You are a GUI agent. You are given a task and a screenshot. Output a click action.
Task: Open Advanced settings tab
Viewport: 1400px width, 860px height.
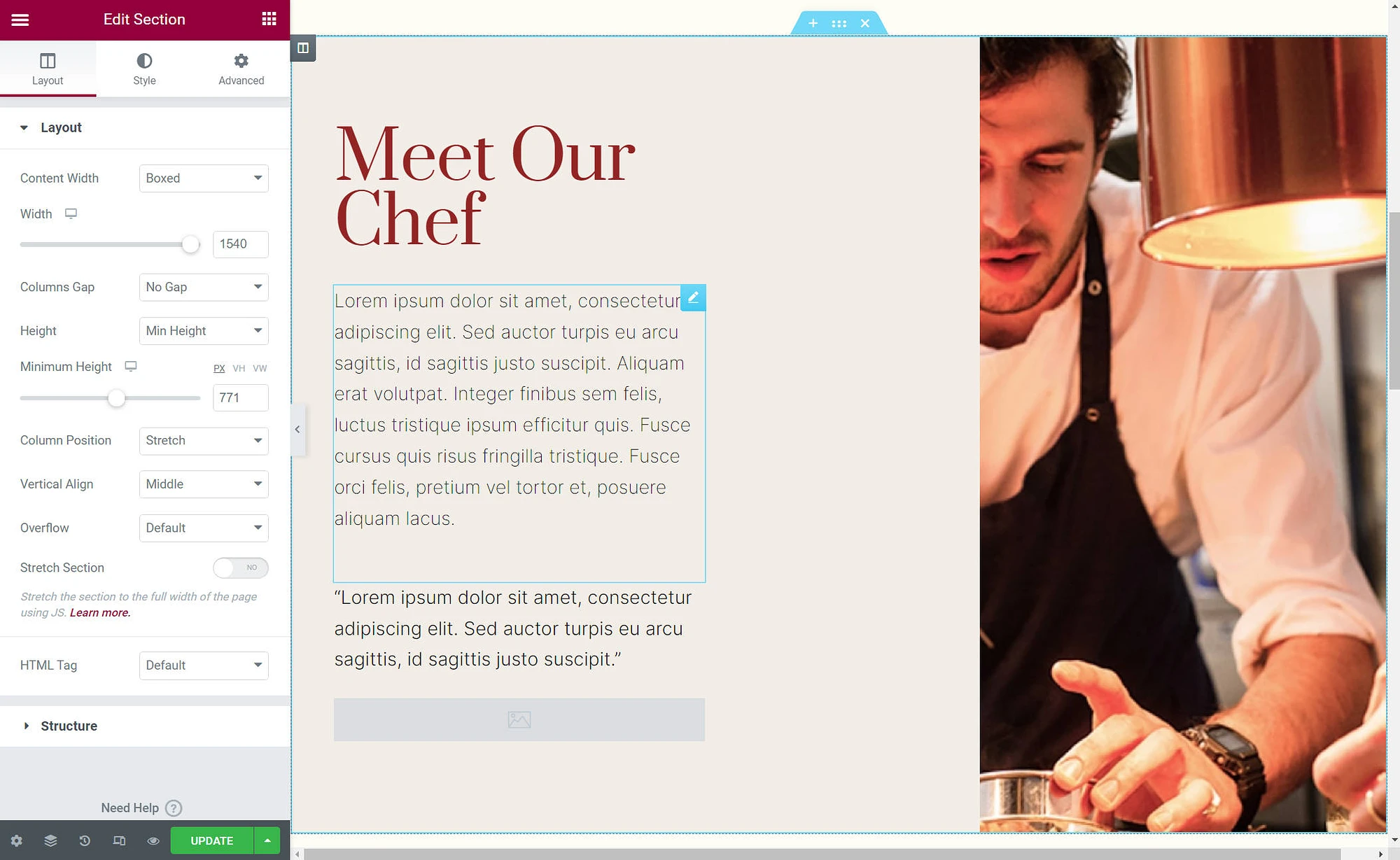coord(240,68)
